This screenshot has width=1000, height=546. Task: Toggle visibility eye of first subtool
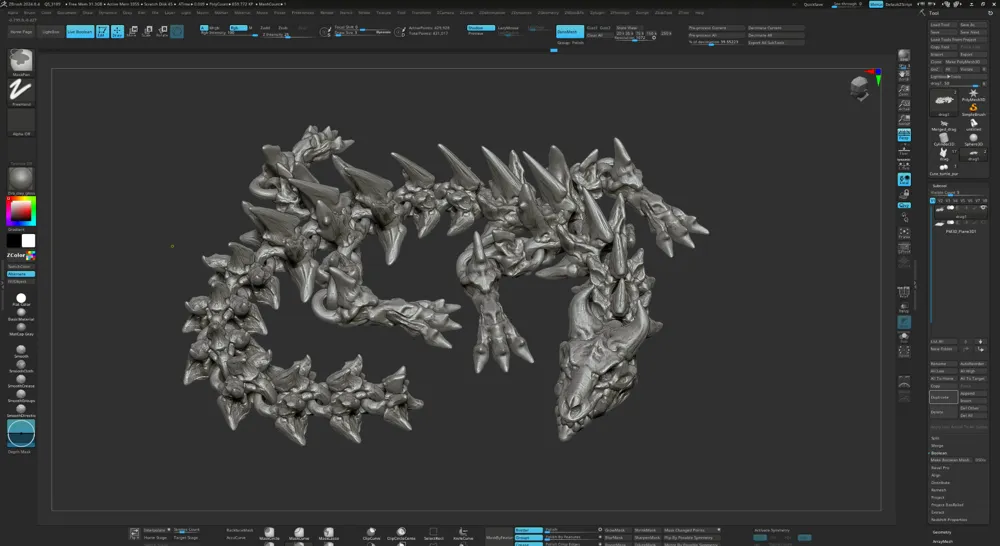coord(983,208)
